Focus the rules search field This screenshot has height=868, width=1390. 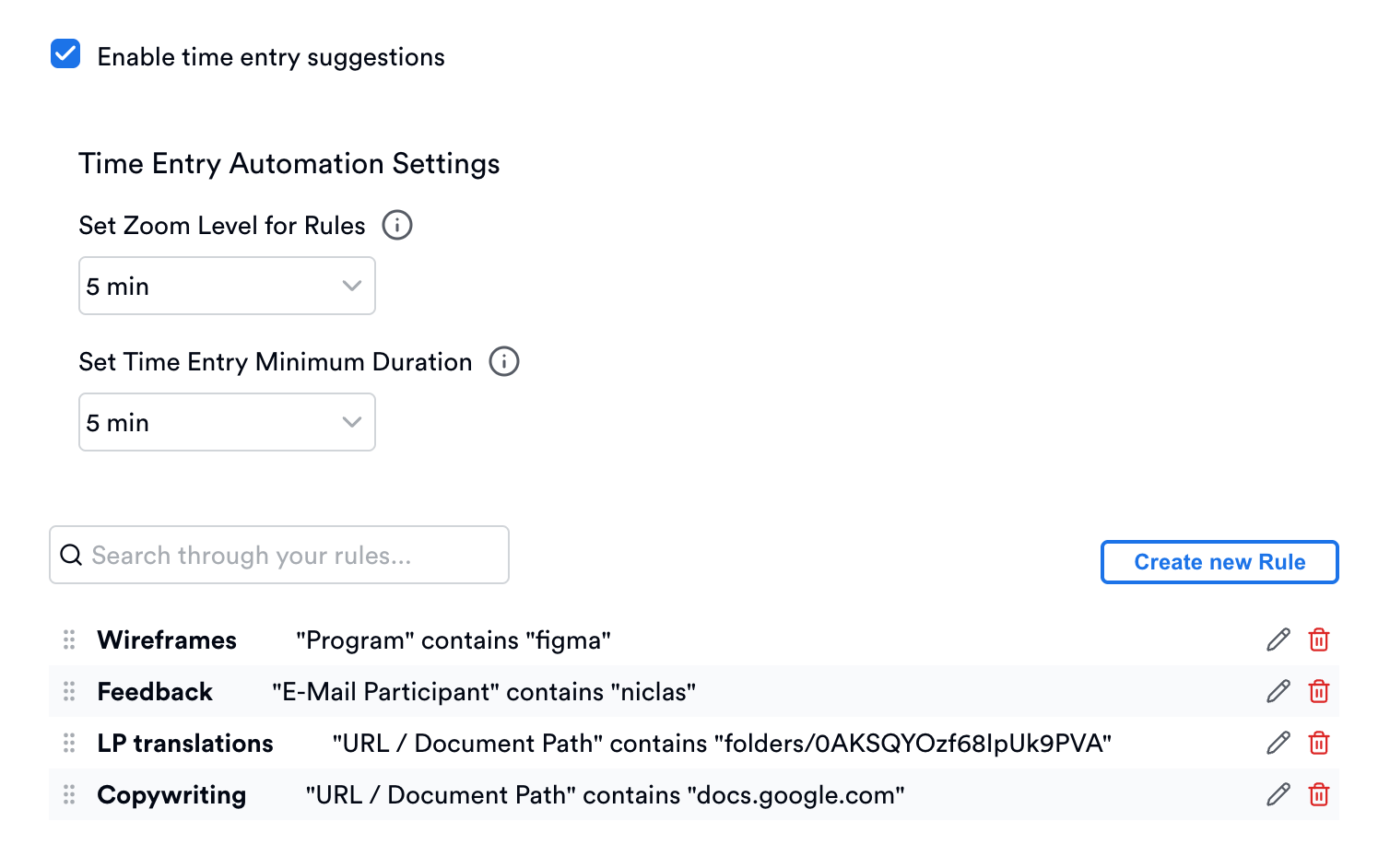[277, 555]
